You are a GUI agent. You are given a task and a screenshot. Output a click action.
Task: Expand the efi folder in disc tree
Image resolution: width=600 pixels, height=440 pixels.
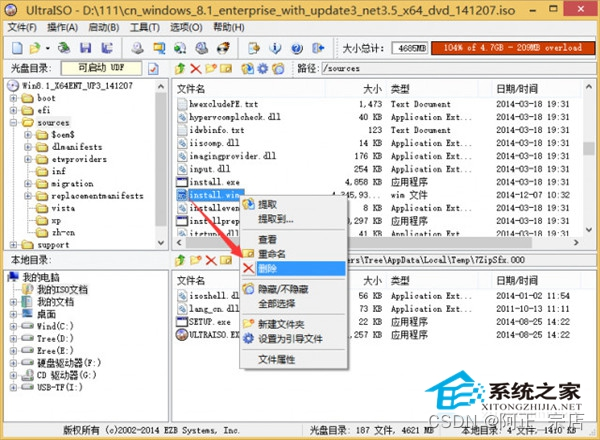[x=13, y=111]
